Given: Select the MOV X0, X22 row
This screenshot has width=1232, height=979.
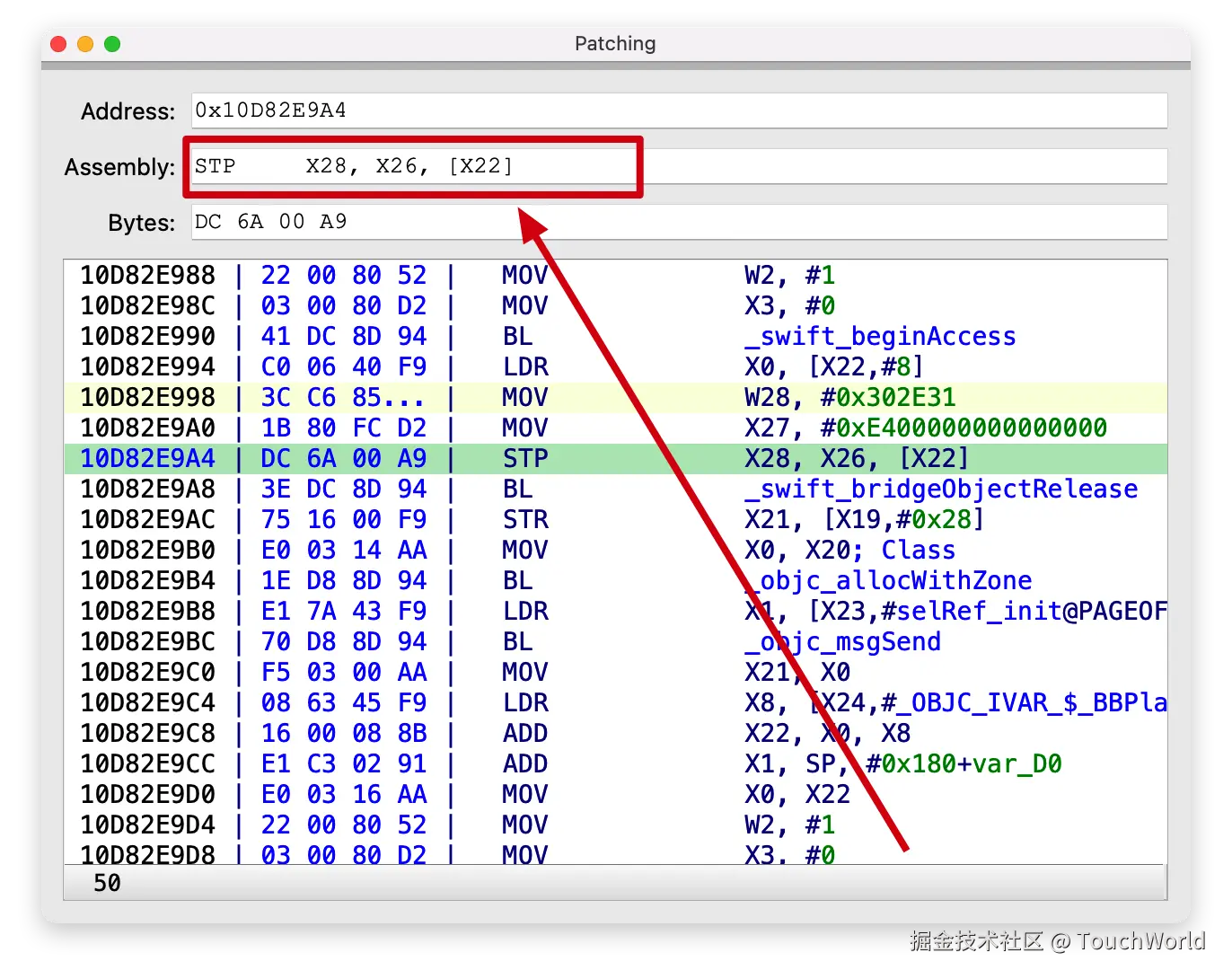Looking at the screenshot, I should click(x=615, y=794).
